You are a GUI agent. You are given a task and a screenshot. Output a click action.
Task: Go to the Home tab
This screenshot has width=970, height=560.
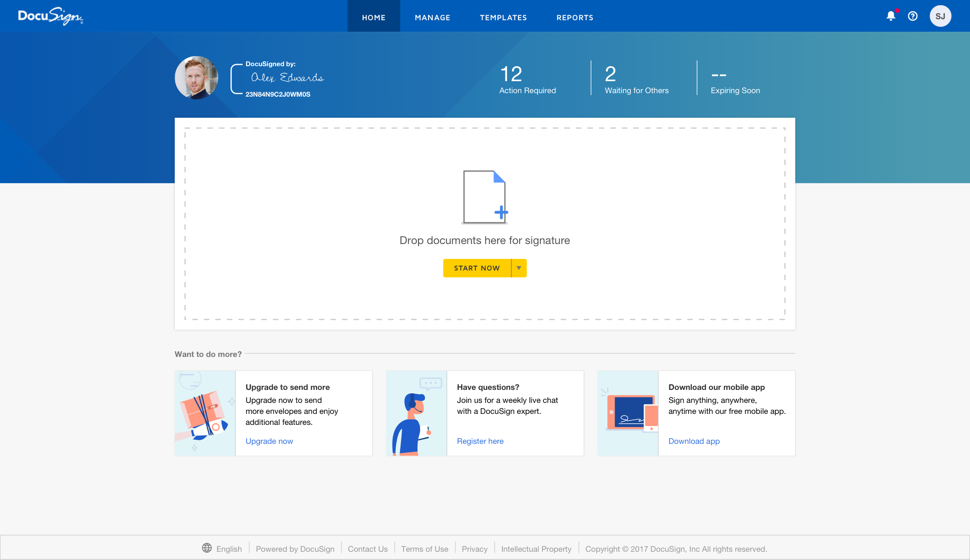[374, 16]
